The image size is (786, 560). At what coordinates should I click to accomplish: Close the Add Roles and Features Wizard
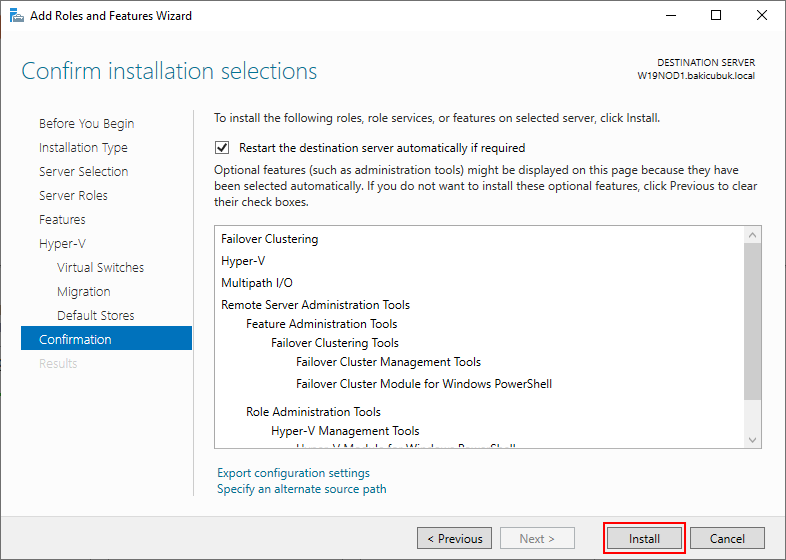point(761,16)
